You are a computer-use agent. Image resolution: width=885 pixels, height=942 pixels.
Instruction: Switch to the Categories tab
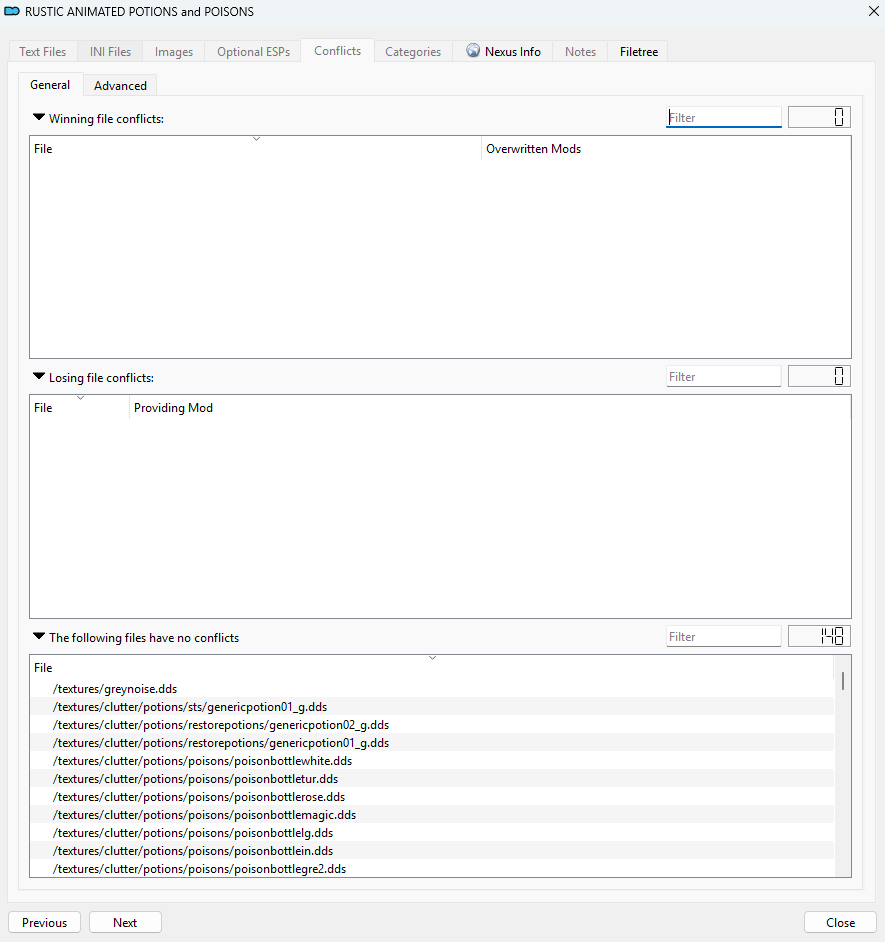point(412,51)
